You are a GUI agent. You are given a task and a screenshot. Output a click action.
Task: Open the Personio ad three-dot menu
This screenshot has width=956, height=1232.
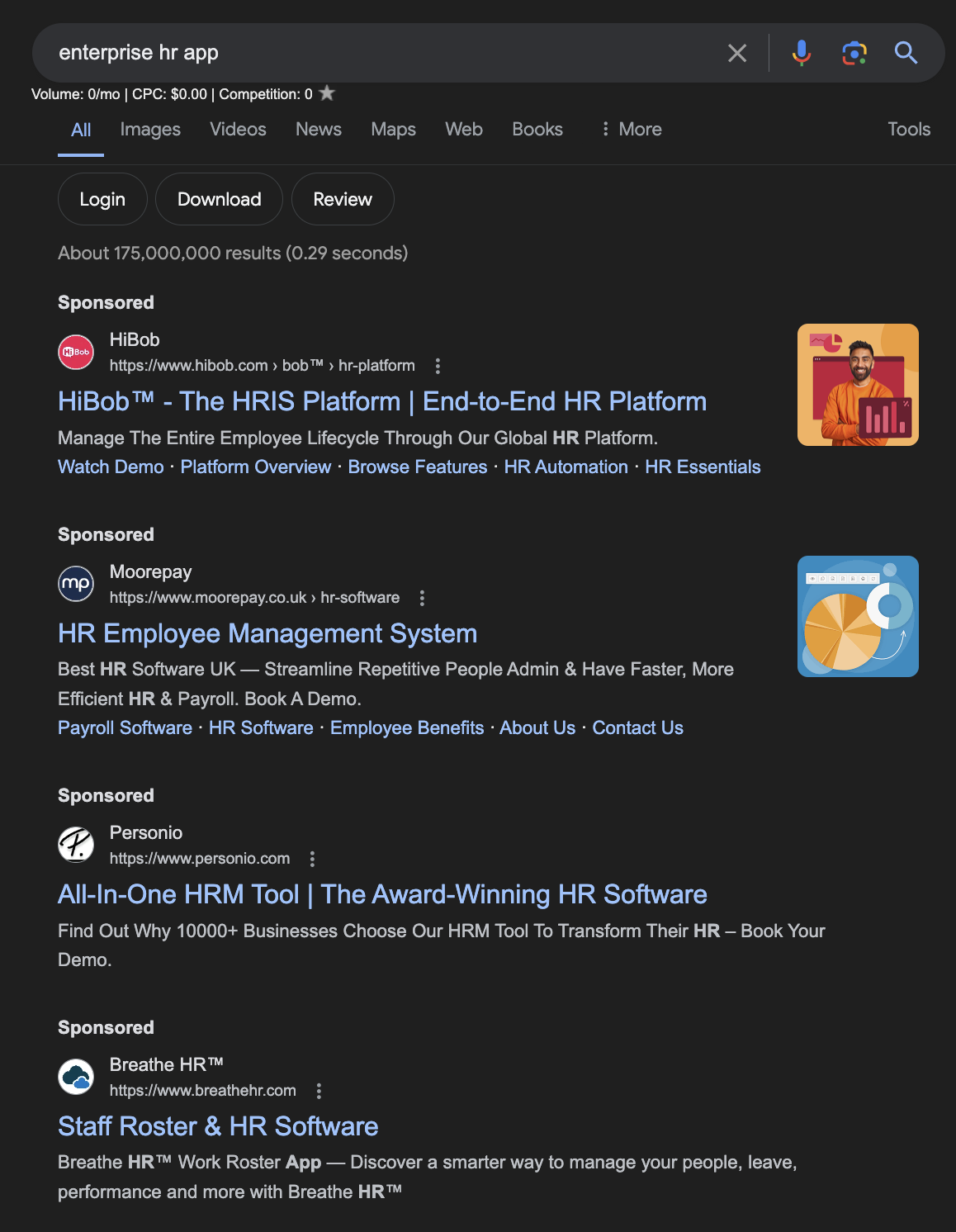[x=312, y=859]
